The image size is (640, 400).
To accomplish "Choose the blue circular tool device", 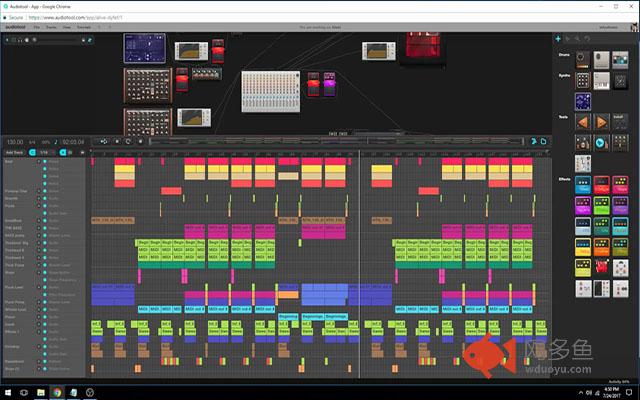I will point(601,143).
